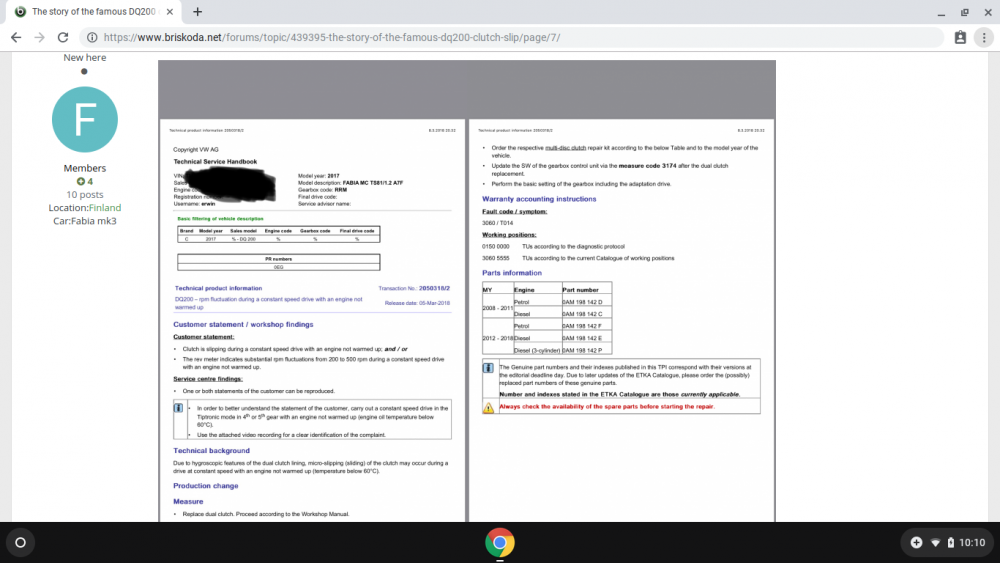Click the Wi-Fi icon in the tray

coord(935,543)
